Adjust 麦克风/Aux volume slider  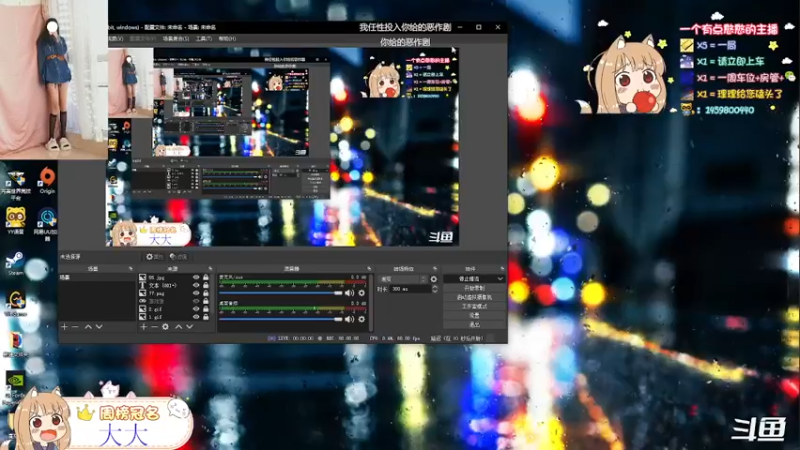point(281,293)
